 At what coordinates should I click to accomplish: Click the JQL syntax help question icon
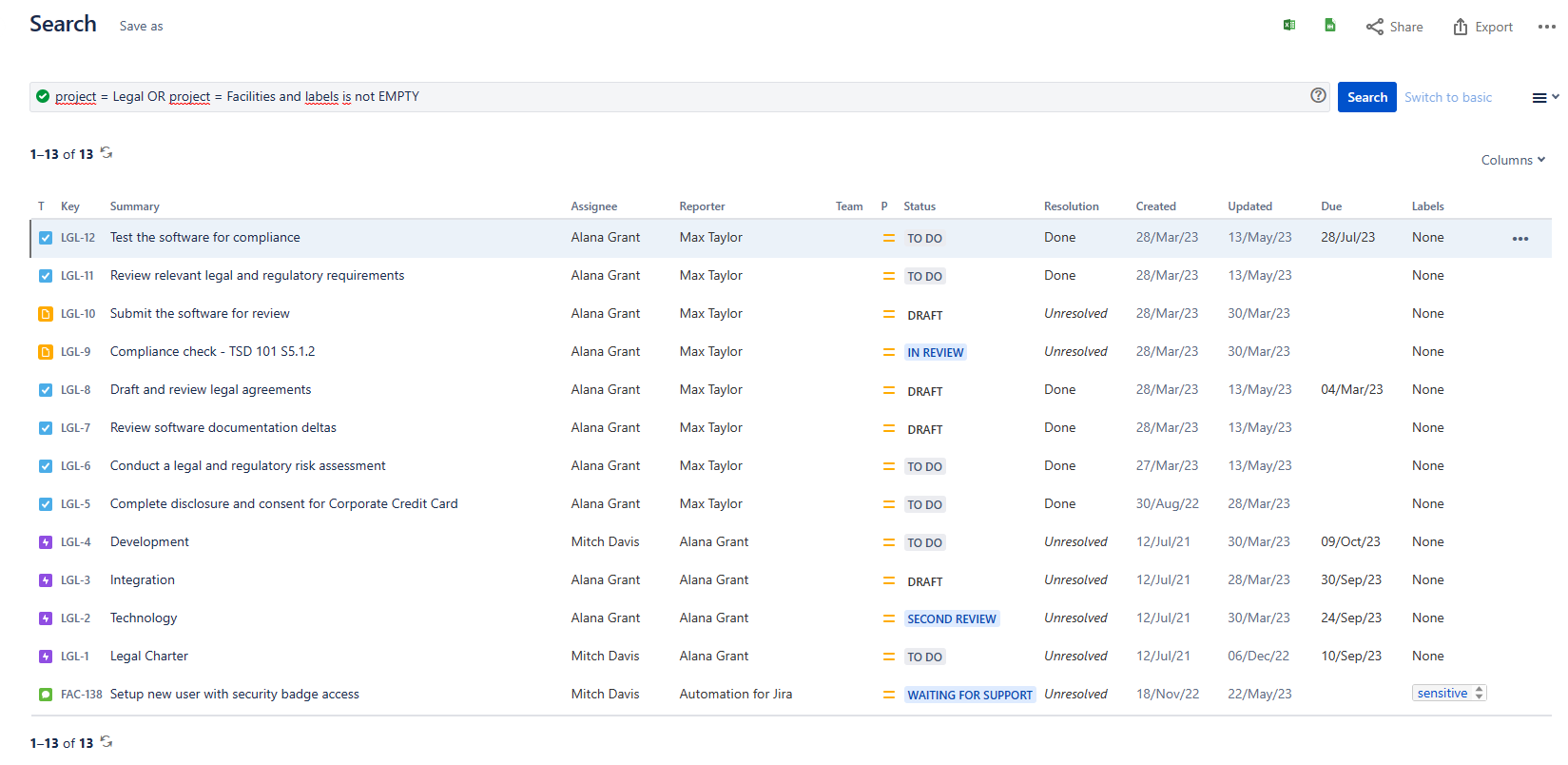[x=1318, y=95]
